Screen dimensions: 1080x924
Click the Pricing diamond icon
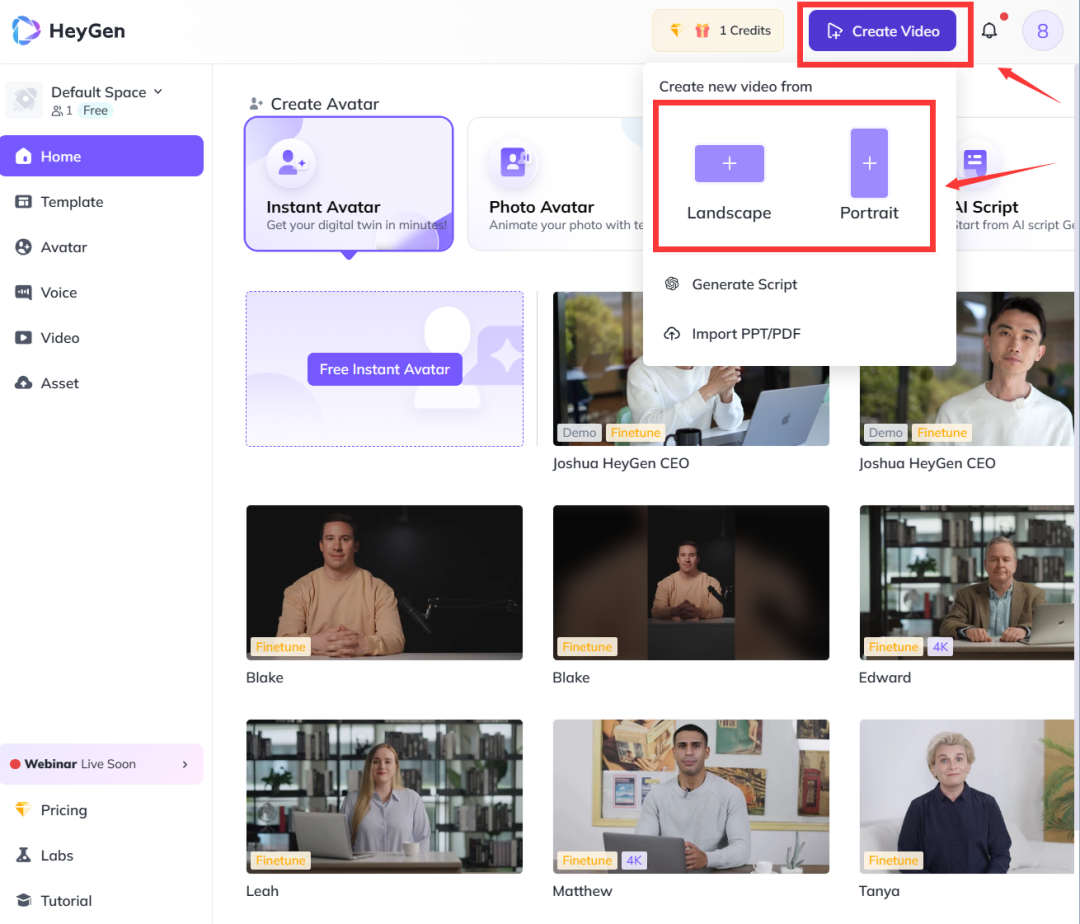[23, 809]
